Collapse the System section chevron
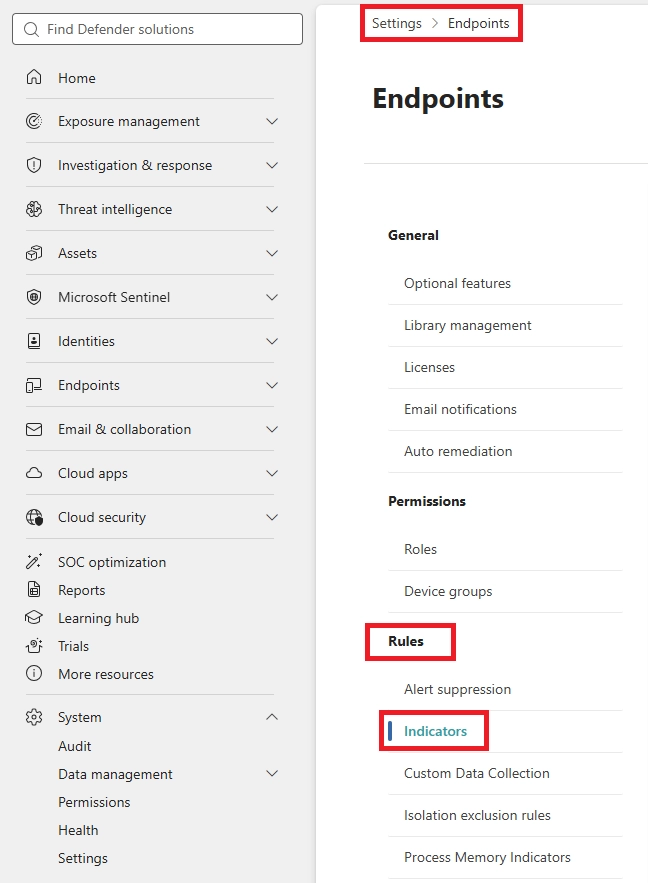Image resolution: width=648 pixels, height=883 pixels. point(272,717)
